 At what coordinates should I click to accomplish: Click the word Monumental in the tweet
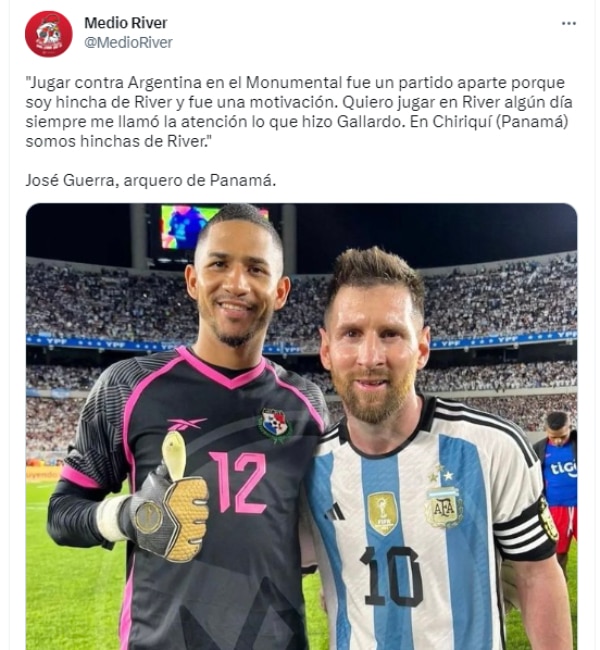pos(293,82)
